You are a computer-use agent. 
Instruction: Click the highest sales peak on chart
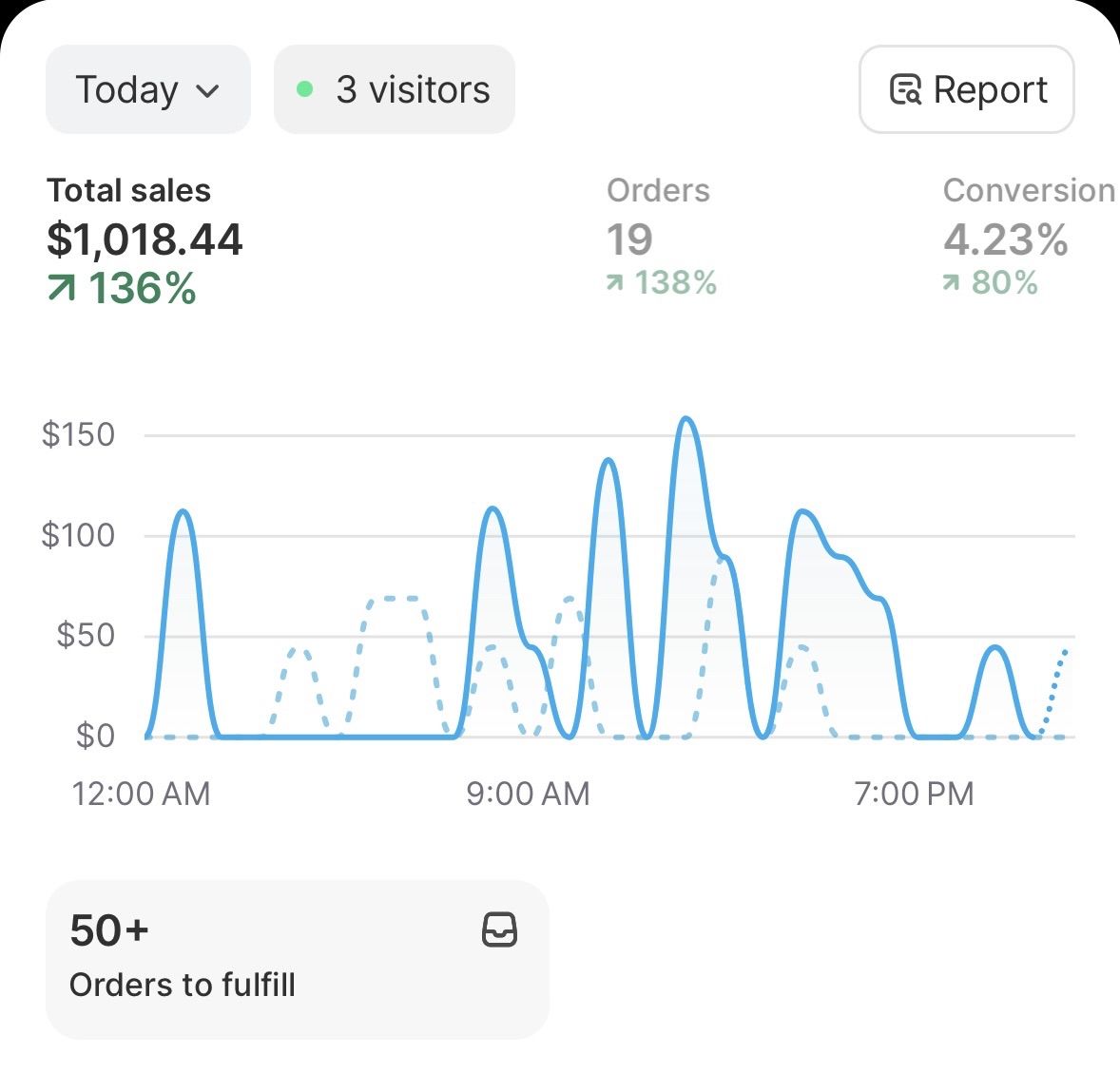pos(686,419)
